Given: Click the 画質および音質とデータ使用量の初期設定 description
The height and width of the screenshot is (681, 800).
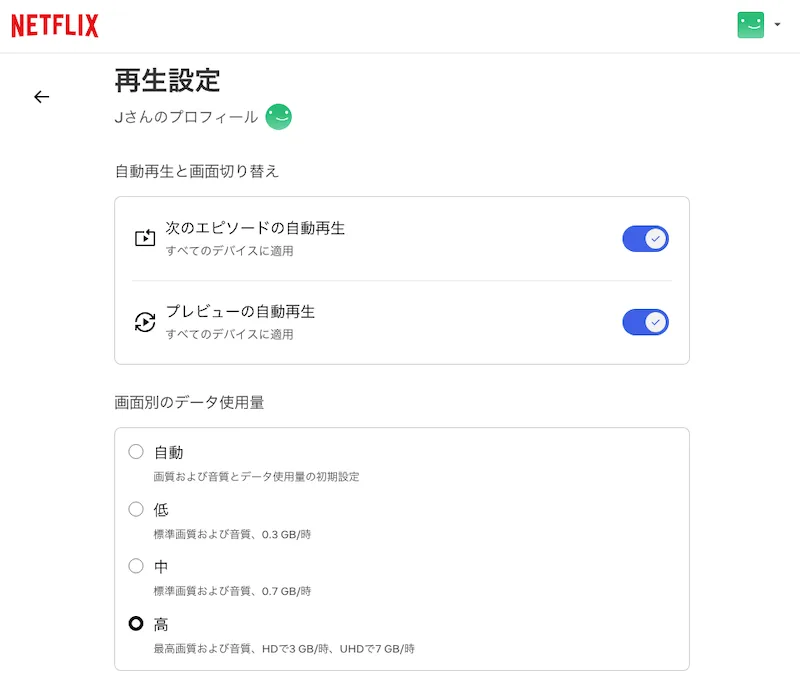Looking at the screenshot, I should pyautogui.click(x=256, y=477).
